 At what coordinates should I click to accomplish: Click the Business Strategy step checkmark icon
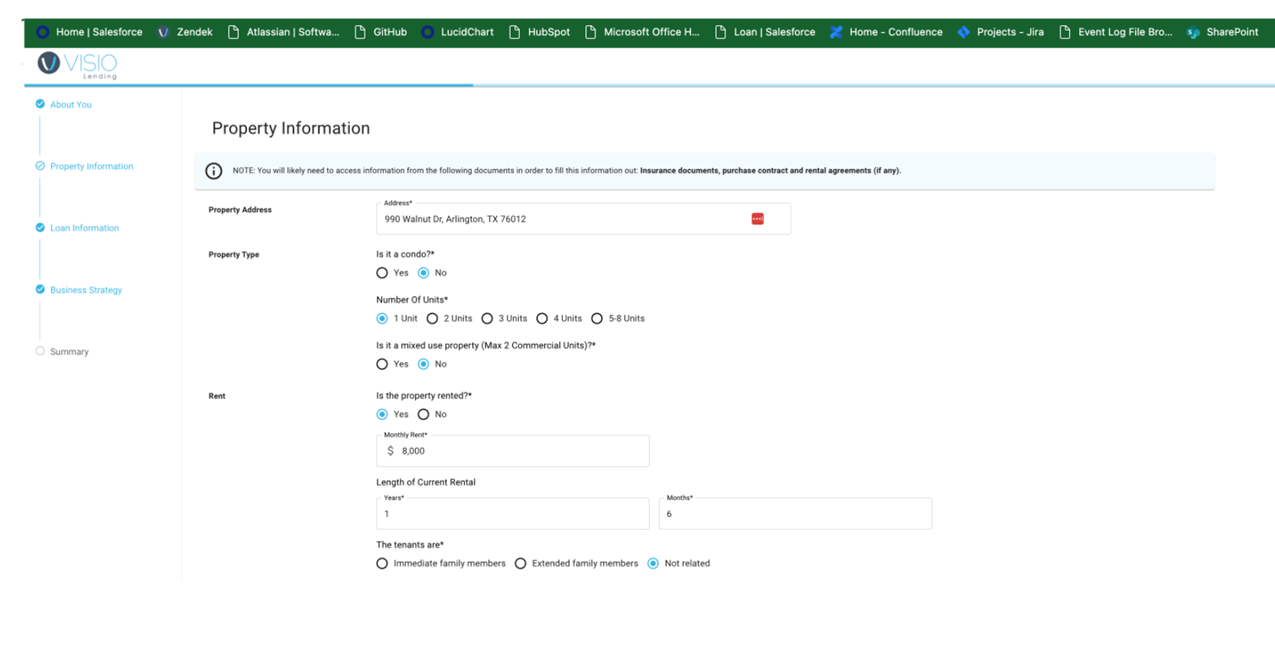pos(40,290)
